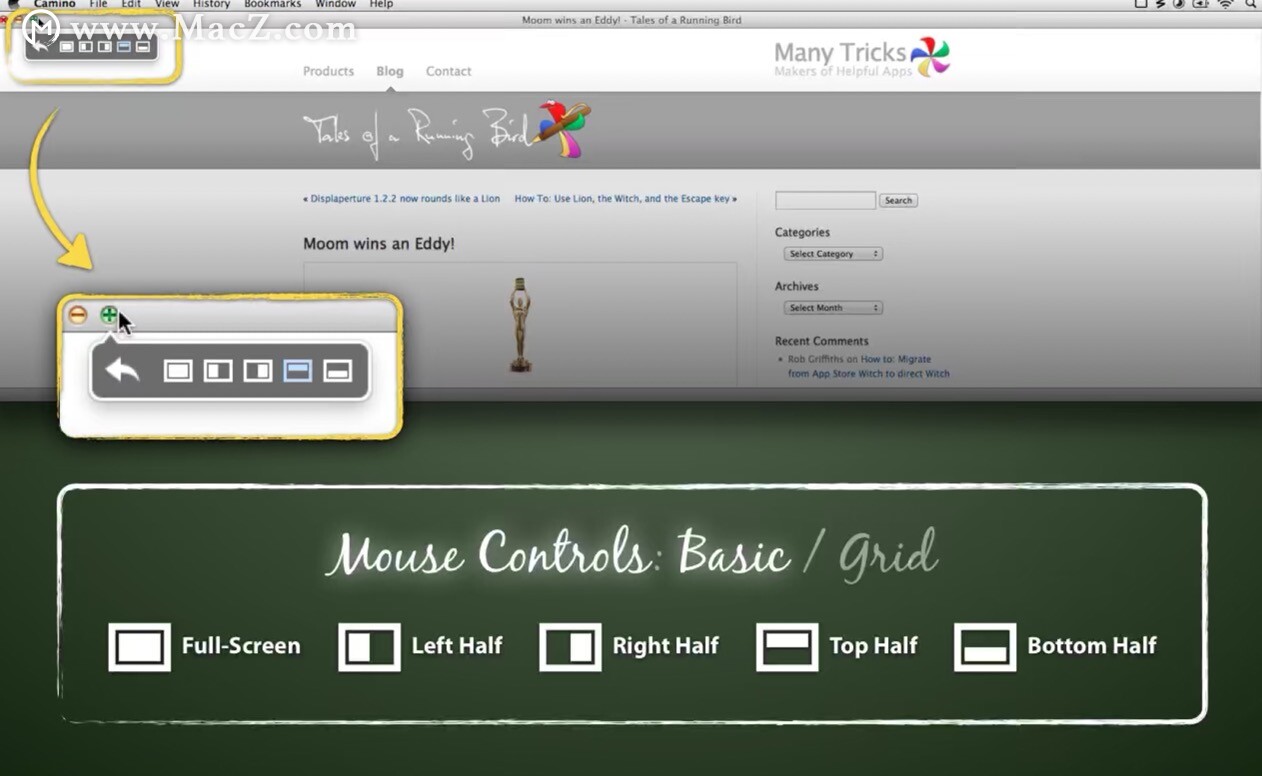
Task: Open the Blog navigation tab
Action: pyautogui.click(x=390, y=71)
